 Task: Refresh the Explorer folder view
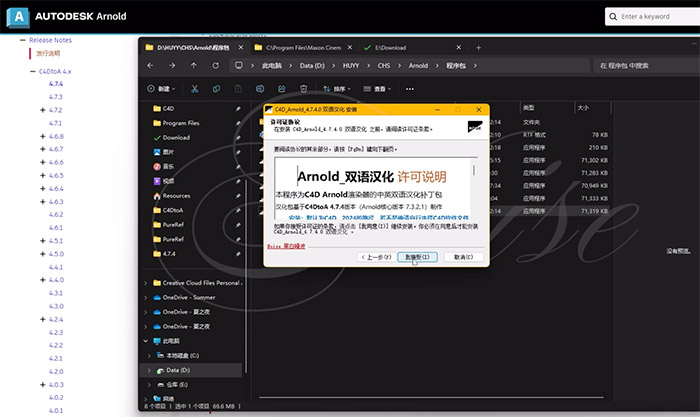(215, 66)
